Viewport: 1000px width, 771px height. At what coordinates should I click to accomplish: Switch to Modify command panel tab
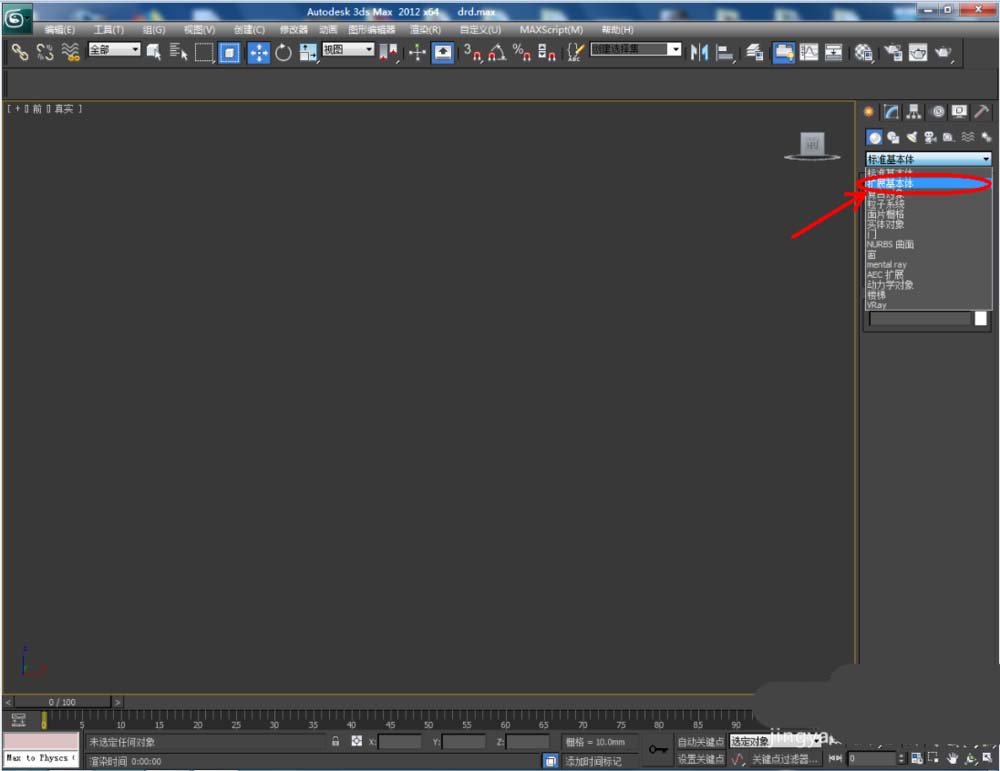pos(892,112)
